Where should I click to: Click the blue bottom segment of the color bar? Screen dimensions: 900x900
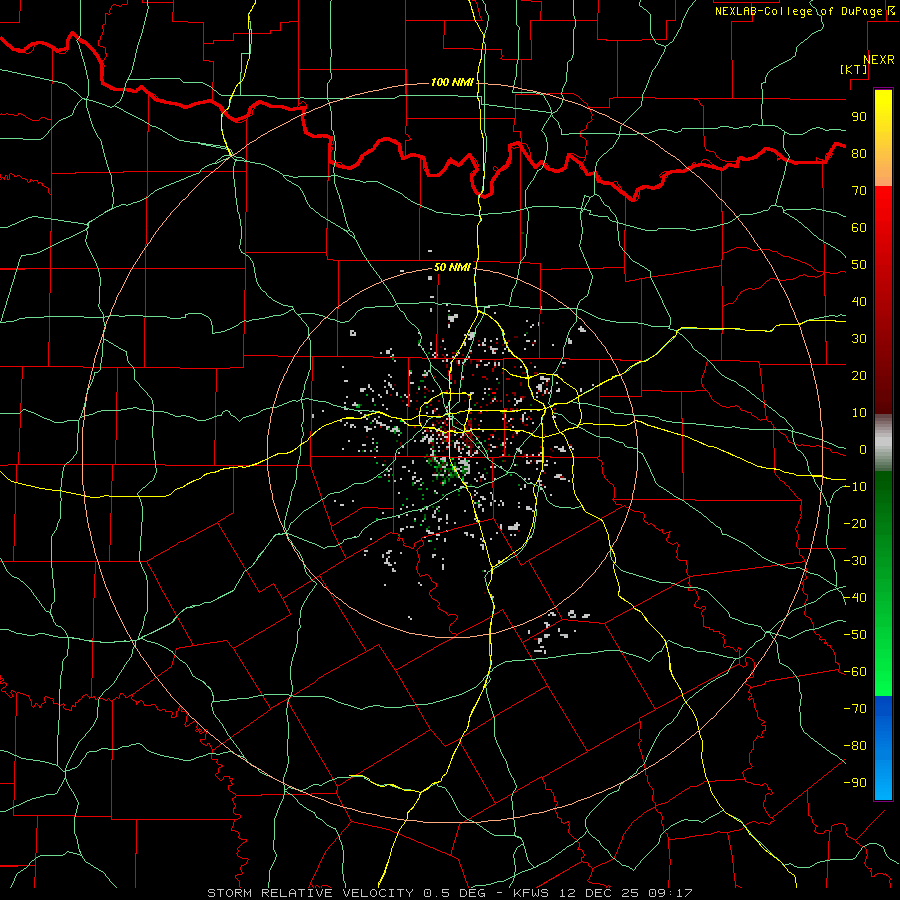pyautogui.click(x=883, y=748)
